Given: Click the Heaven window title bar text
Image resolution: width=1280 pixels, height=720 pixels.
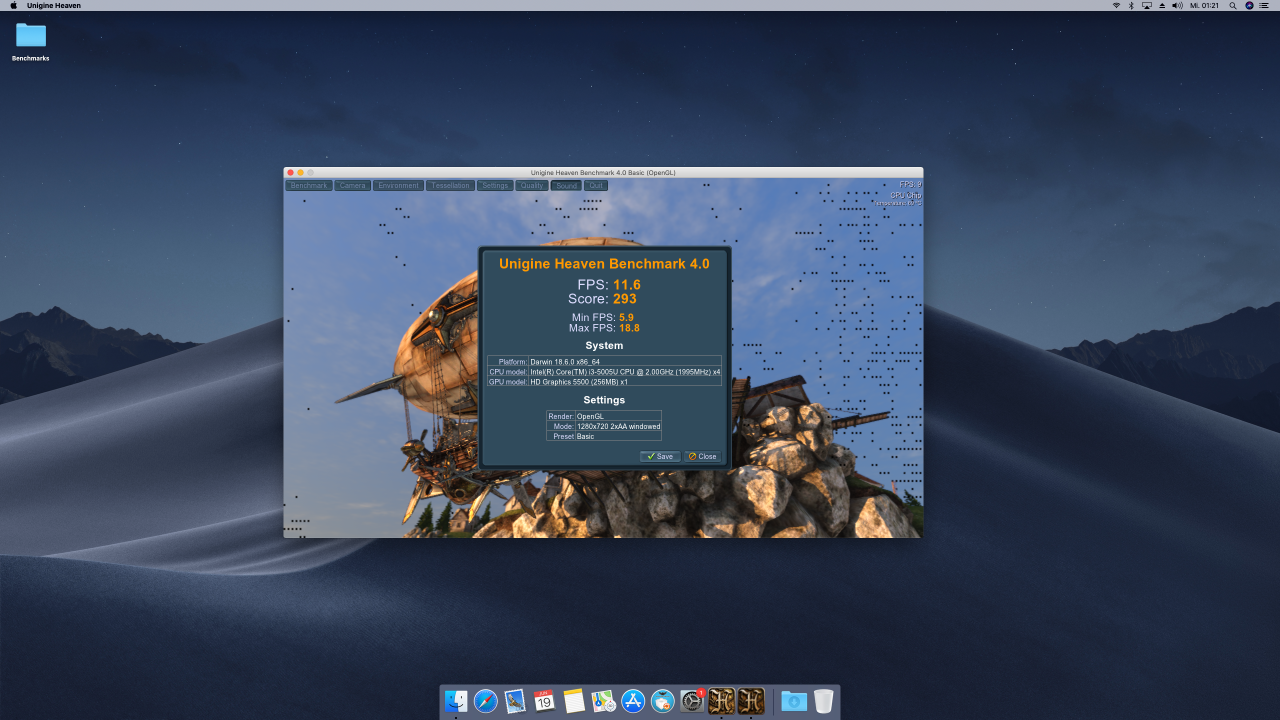Looking at the screenshot, I should tap(603, 172).
